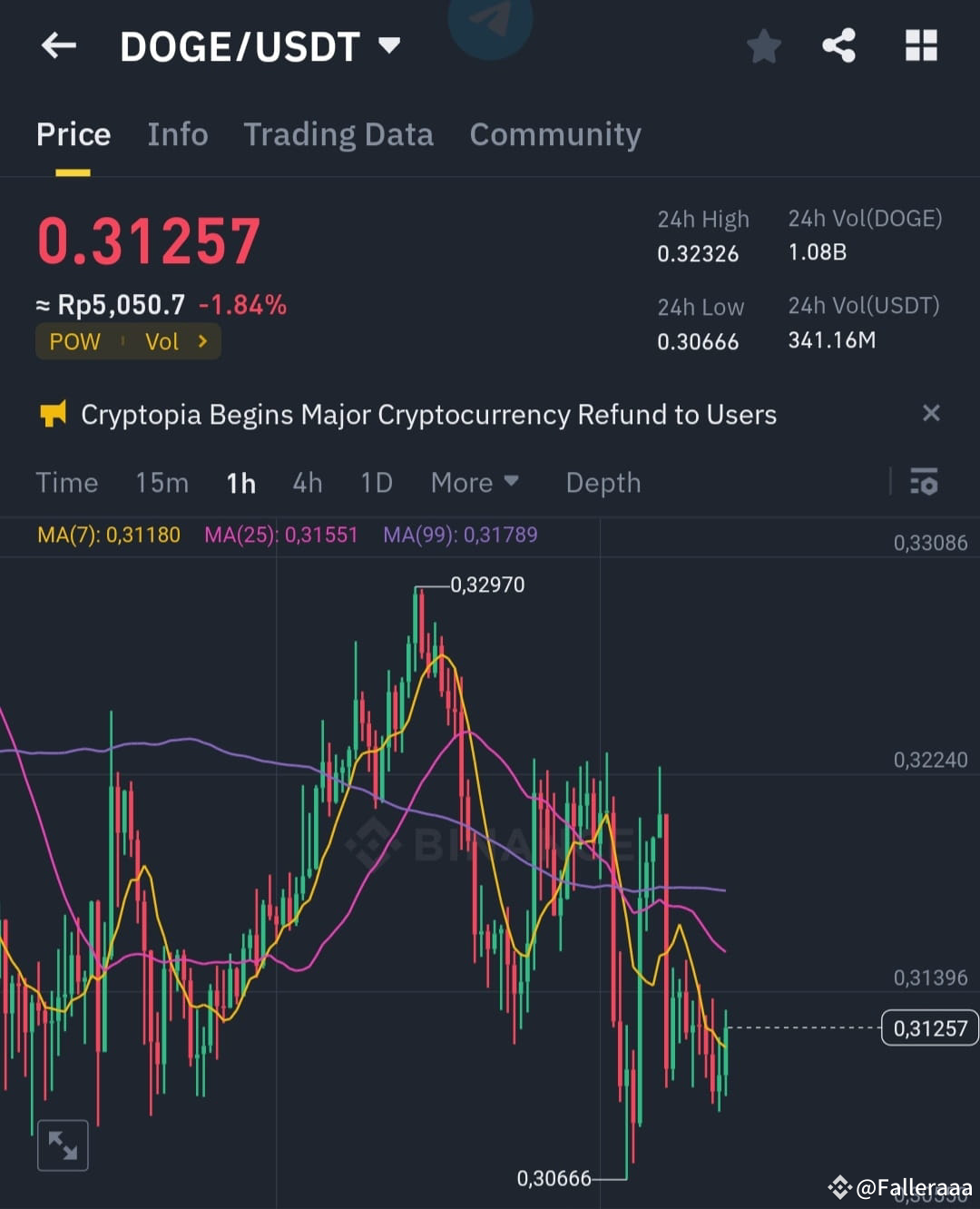Tap the large 0.31257 price
The image size is (980, 1209).
(149, 241)
